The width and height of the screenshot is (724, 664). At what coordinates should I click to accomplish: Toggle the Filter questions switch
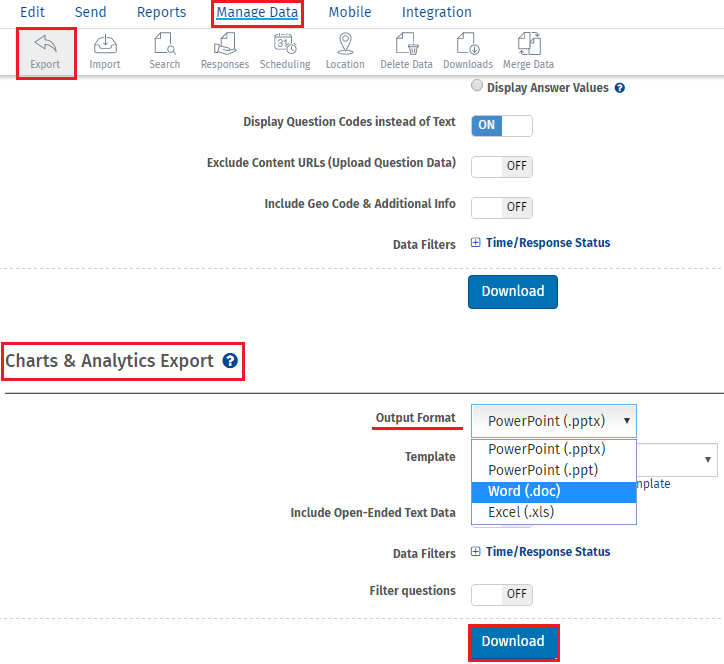click(501, 594)
